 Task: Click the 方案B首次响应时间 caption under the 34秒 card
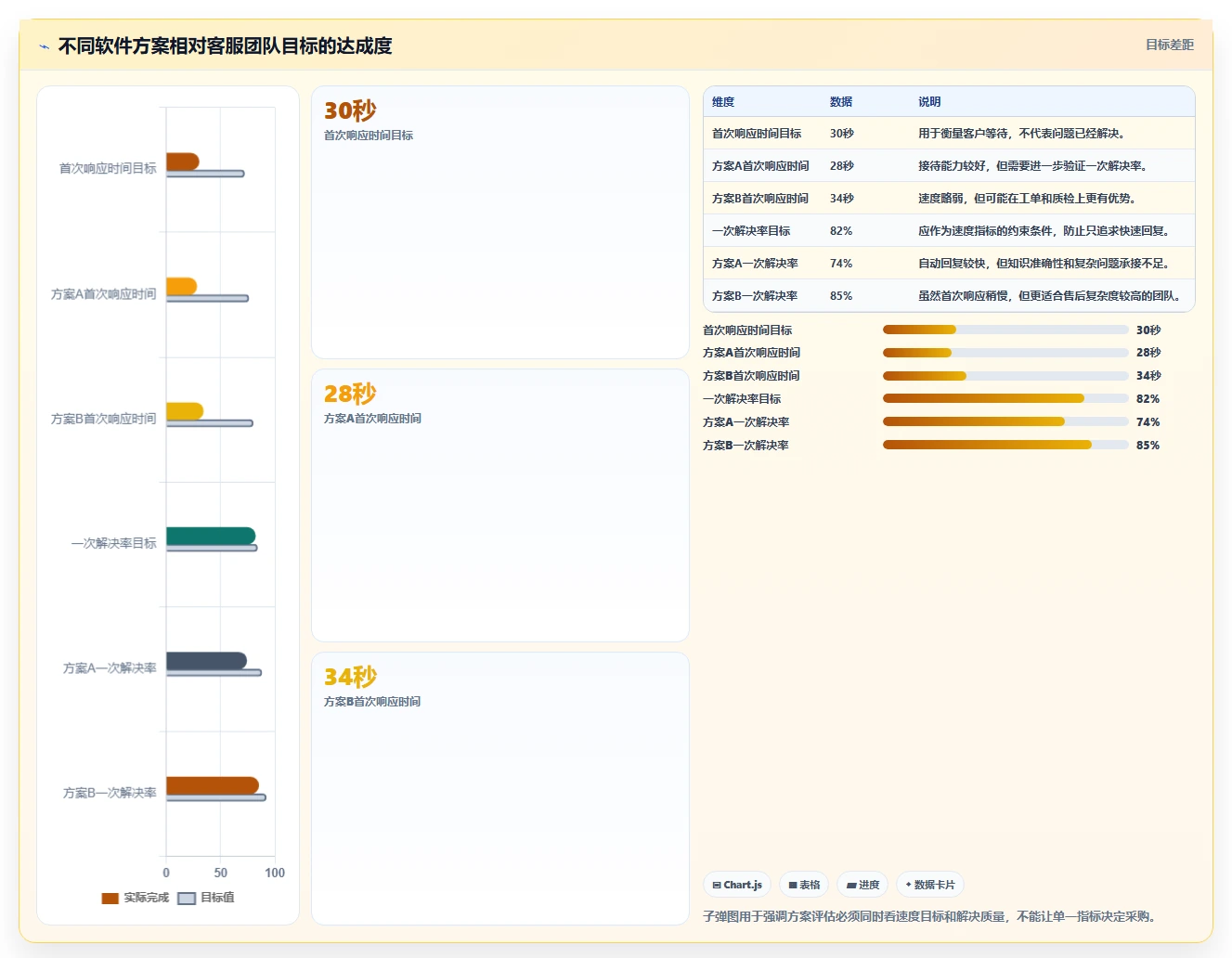click(x=372, y=702)
